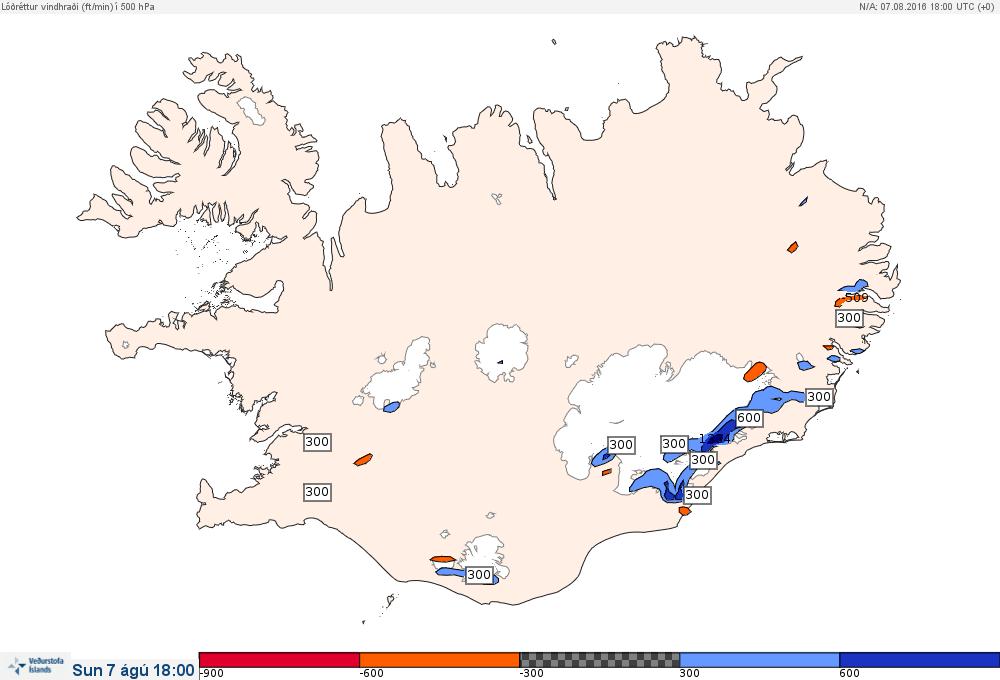Click the 600 contour label on the map

tap(749, 418)
